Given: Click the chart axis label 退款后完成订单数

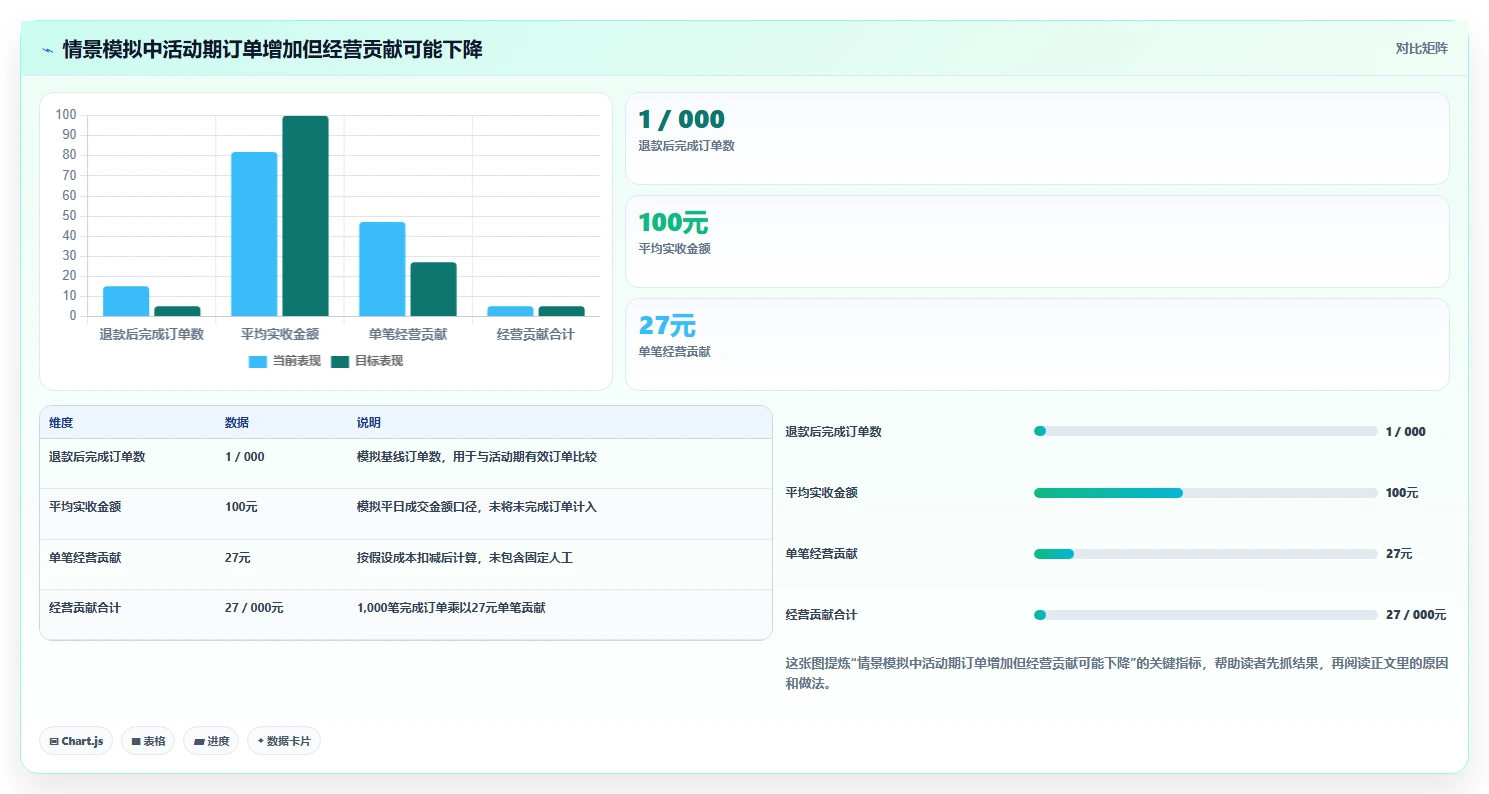Looking at the screenshot, I should coord(152,334).
